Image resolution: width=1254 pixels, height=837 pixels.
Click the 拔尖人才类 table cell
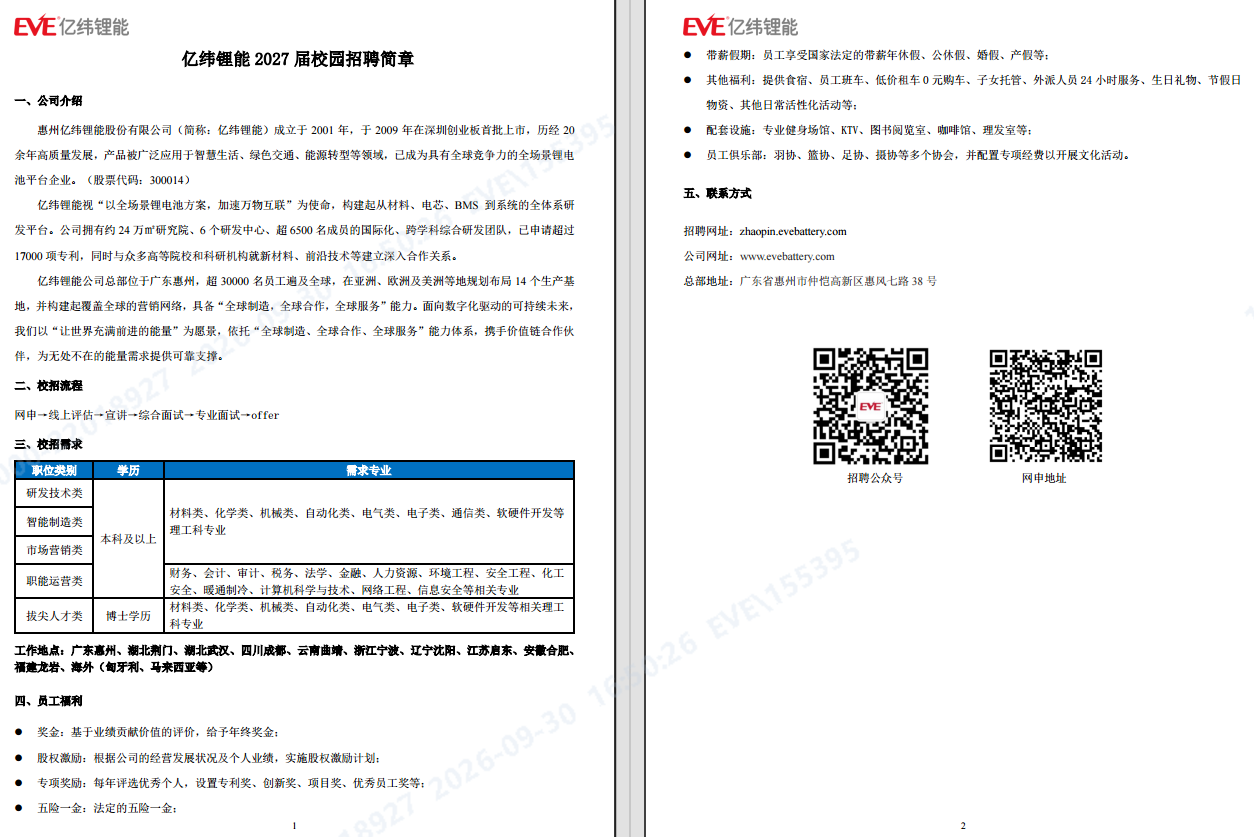pos(54,616)
